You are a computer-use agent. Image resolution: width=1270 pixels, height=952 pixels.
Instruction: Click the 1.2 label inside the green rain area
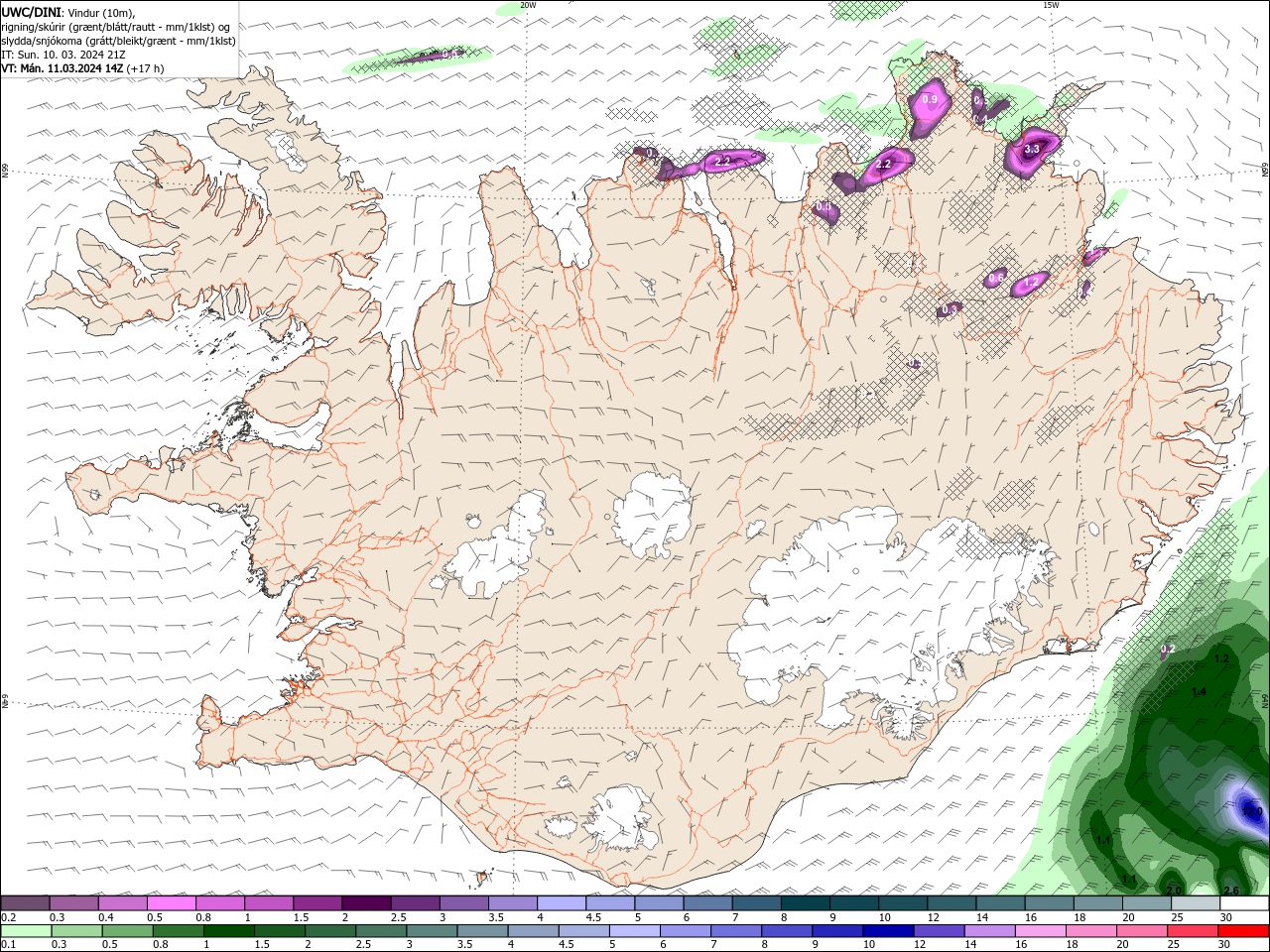[x=1221, y=659]
